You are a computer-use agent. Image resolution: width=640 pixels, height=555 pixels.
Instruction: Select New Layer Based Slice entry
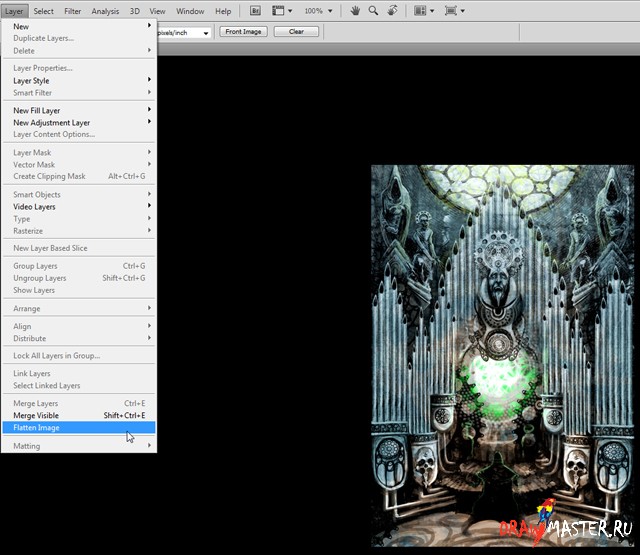79,248
